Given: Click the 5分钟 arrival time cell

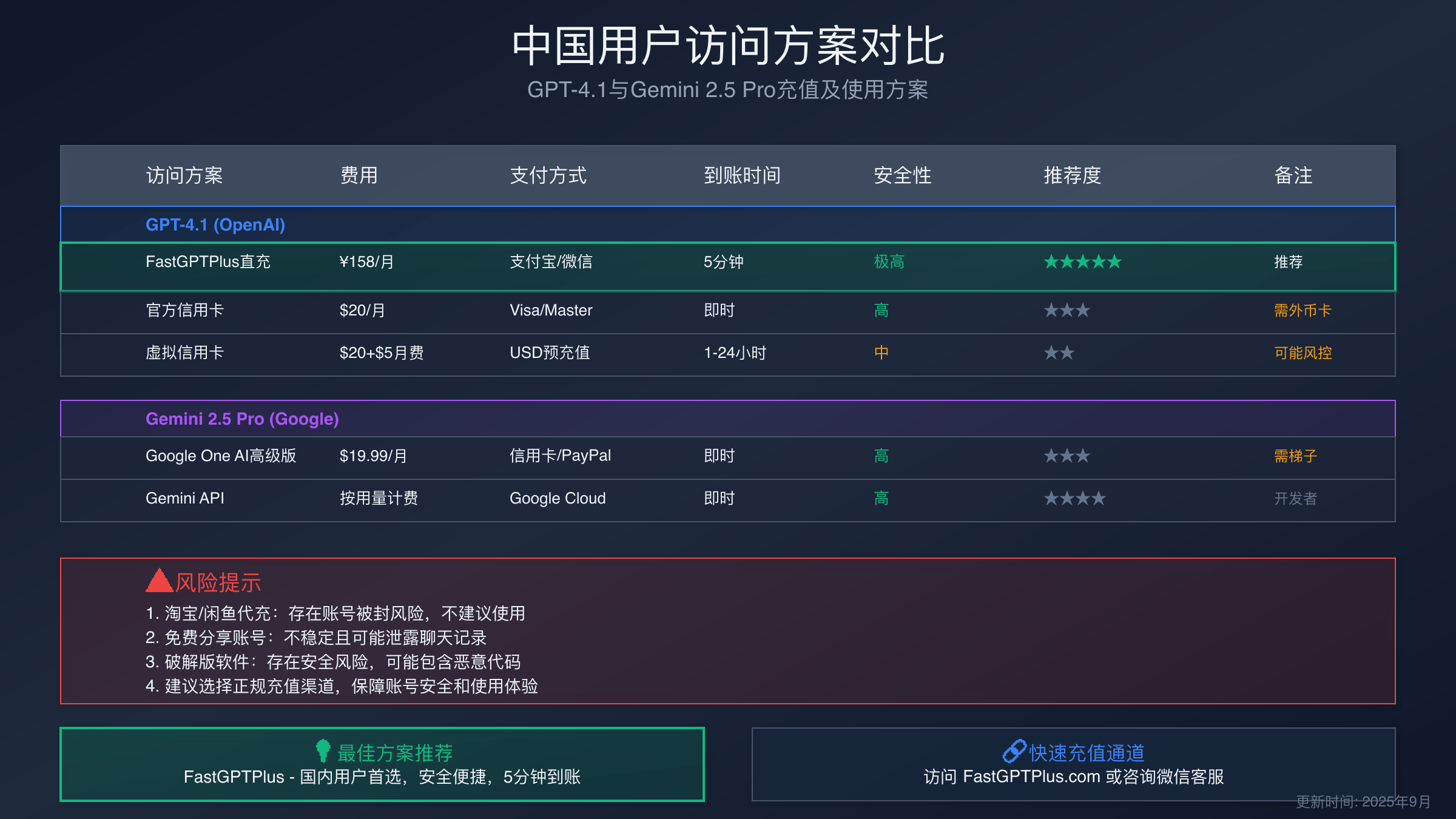Looking at the screenshot, I should [x=724, y=262].
